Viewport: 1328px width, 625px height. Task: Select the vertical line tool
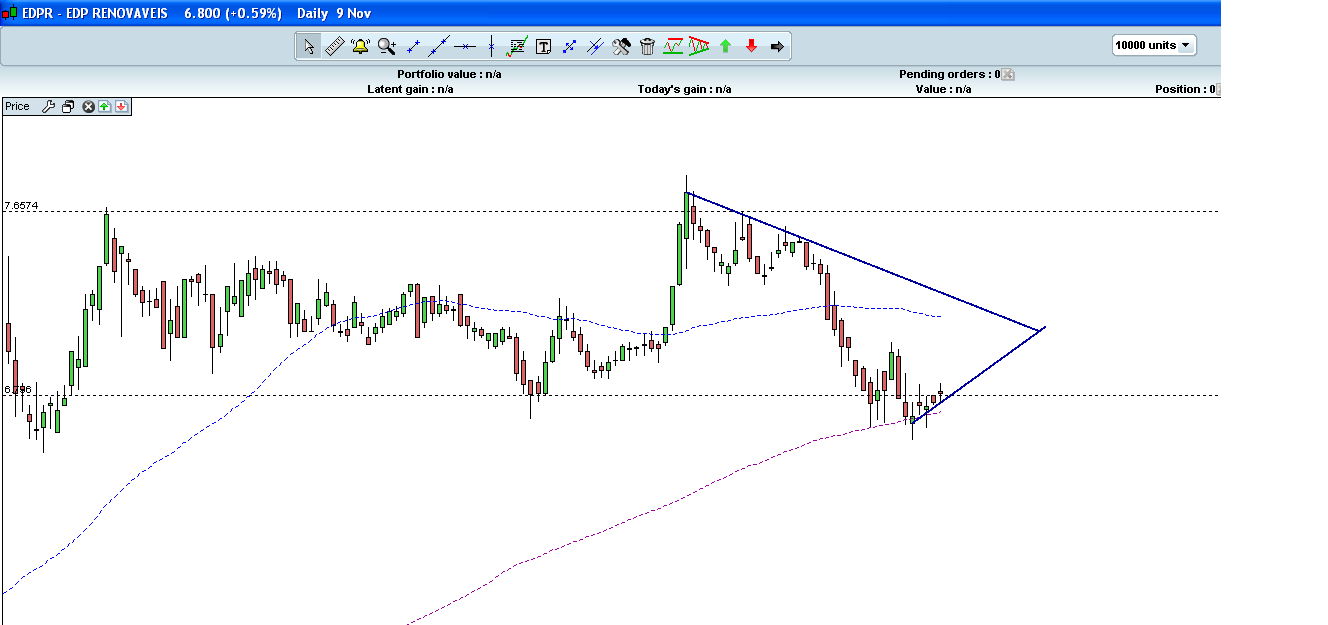pyautogui.click(x=491, y=46)
